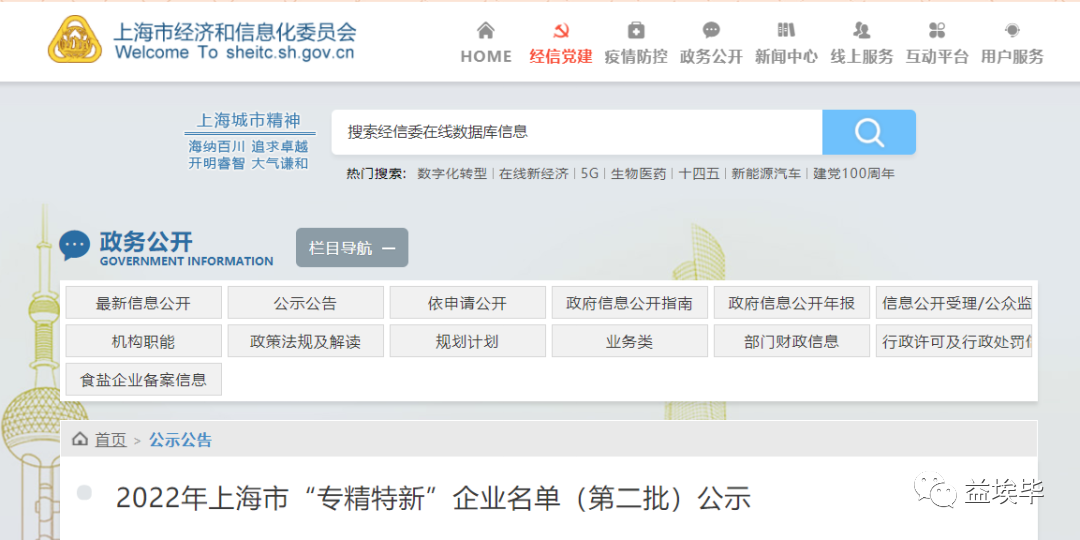Click the blue chat bubble beside 政务公开 heading
Screen dimensions: 1080x540
(74, 245)
